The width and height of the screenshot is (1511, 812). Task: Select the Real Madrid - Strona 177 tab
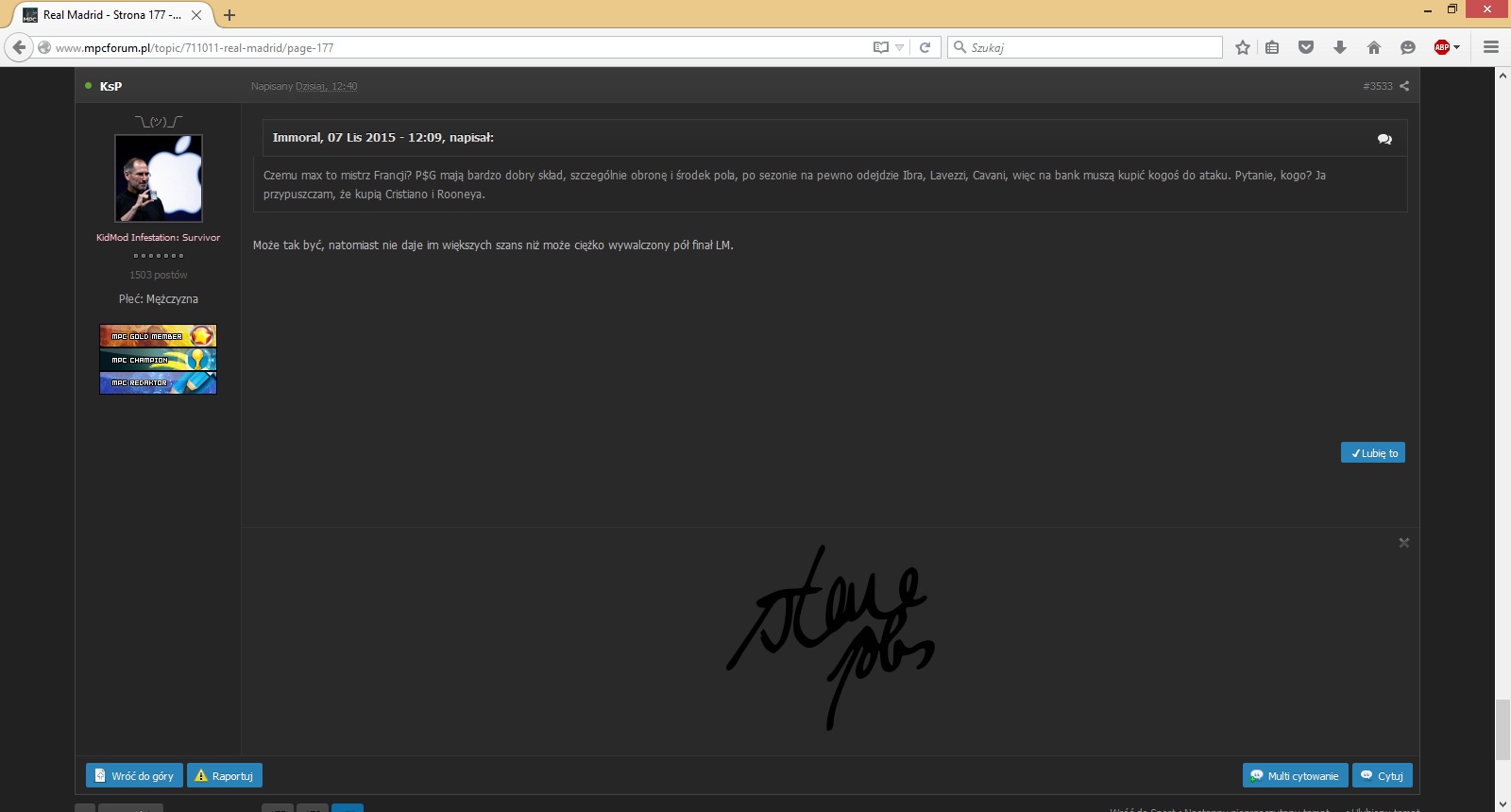[111, 15]
